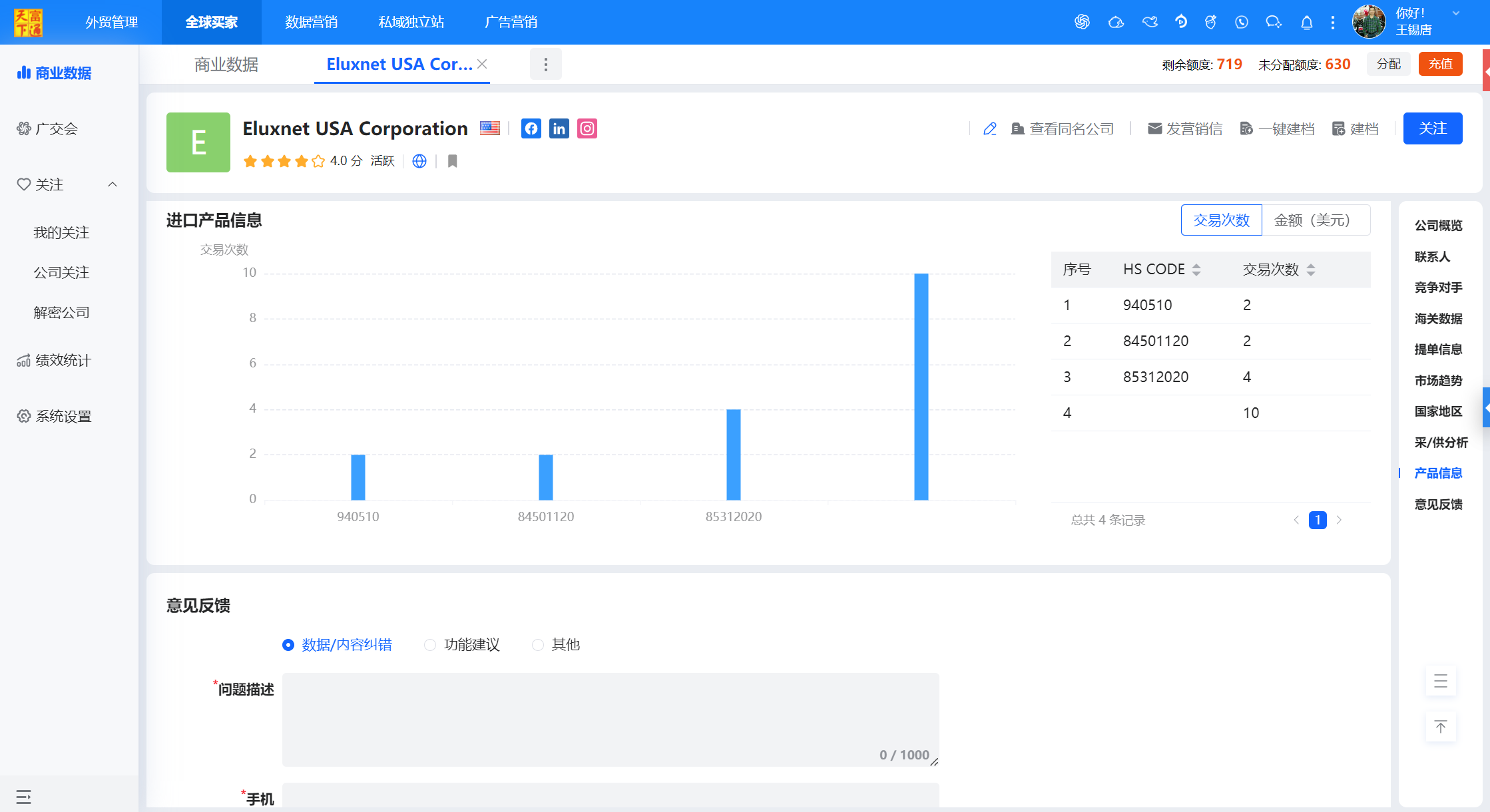The width and height of the screenshot is (1490, 812).
Task: Open the 外贸管理 top menu
Action: [112, 22]
